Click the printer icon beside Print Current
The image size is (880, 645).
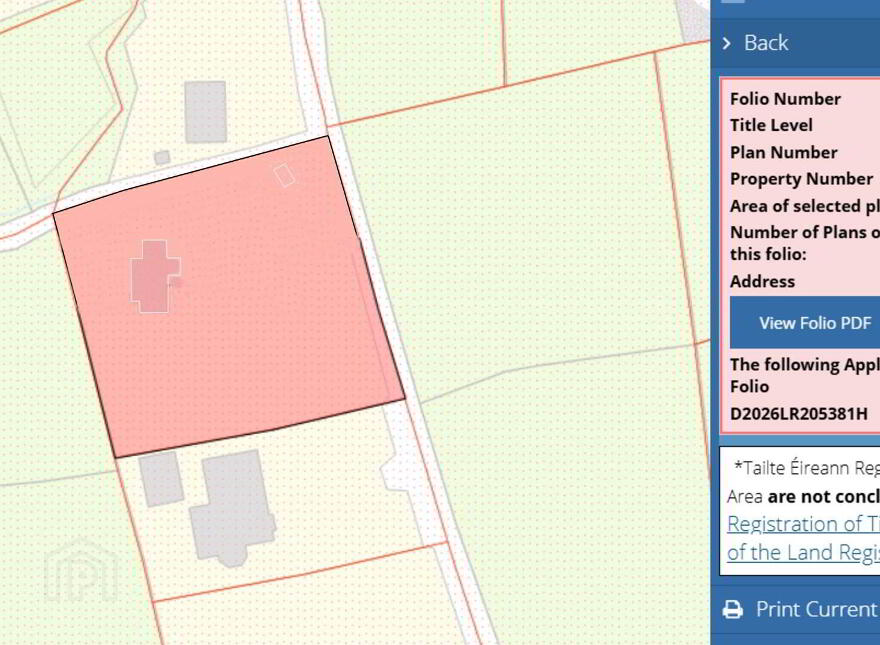click(732, 610)
